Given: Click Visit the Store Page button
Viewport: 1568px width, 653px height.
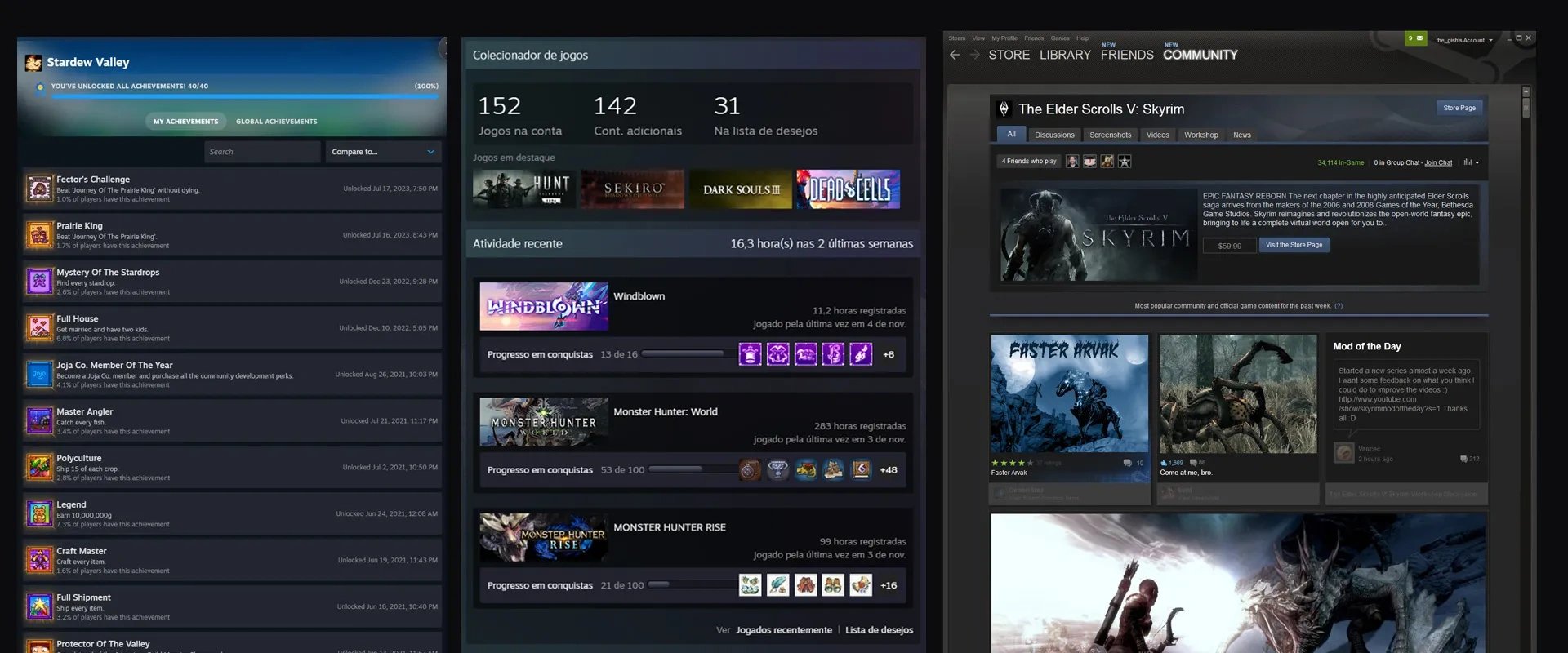Looking at the screenshot, I should point(1294,245).
